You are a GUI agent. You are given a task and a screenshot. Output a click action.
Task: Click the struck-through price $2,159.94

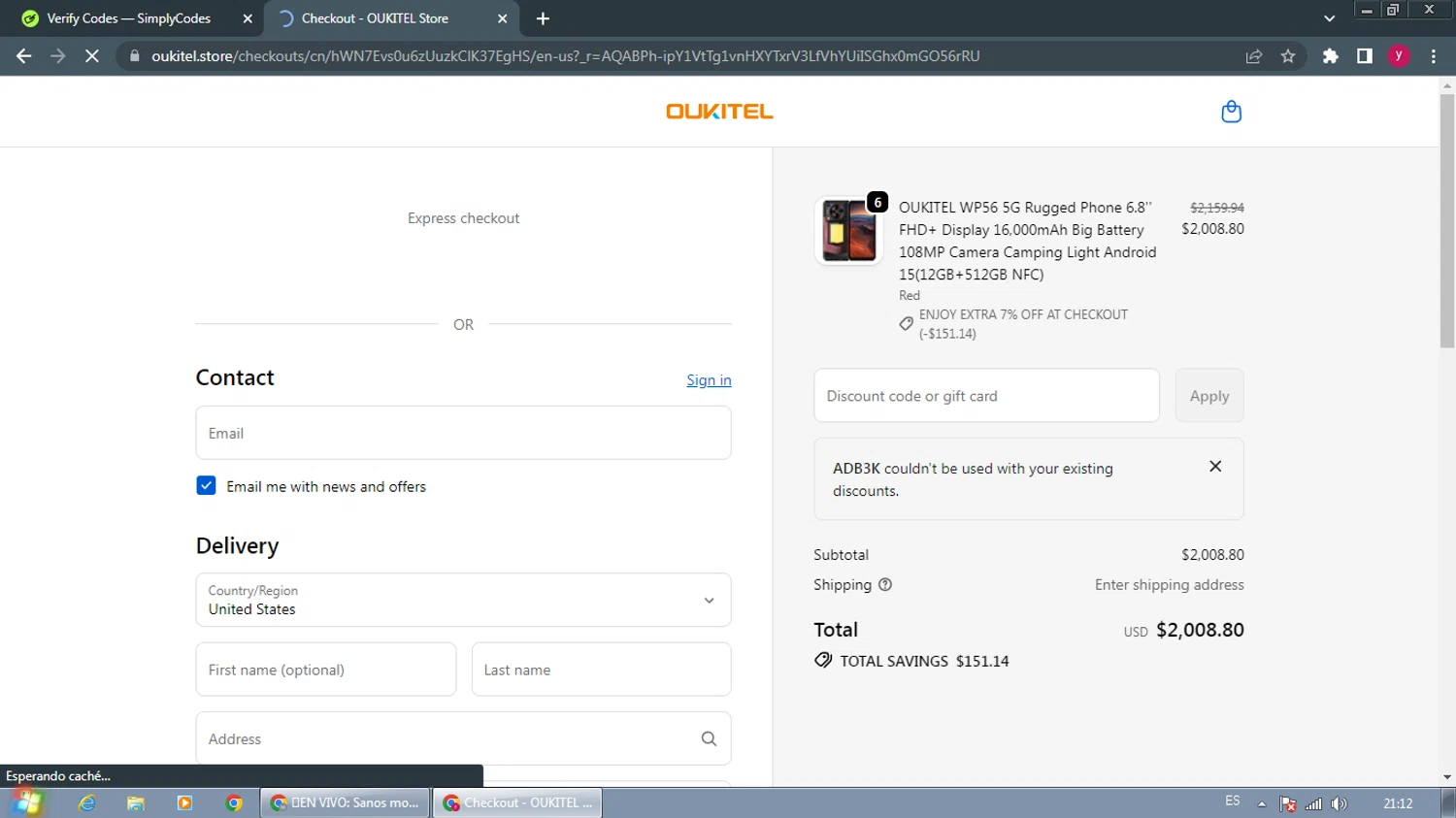coord(1217,208)
